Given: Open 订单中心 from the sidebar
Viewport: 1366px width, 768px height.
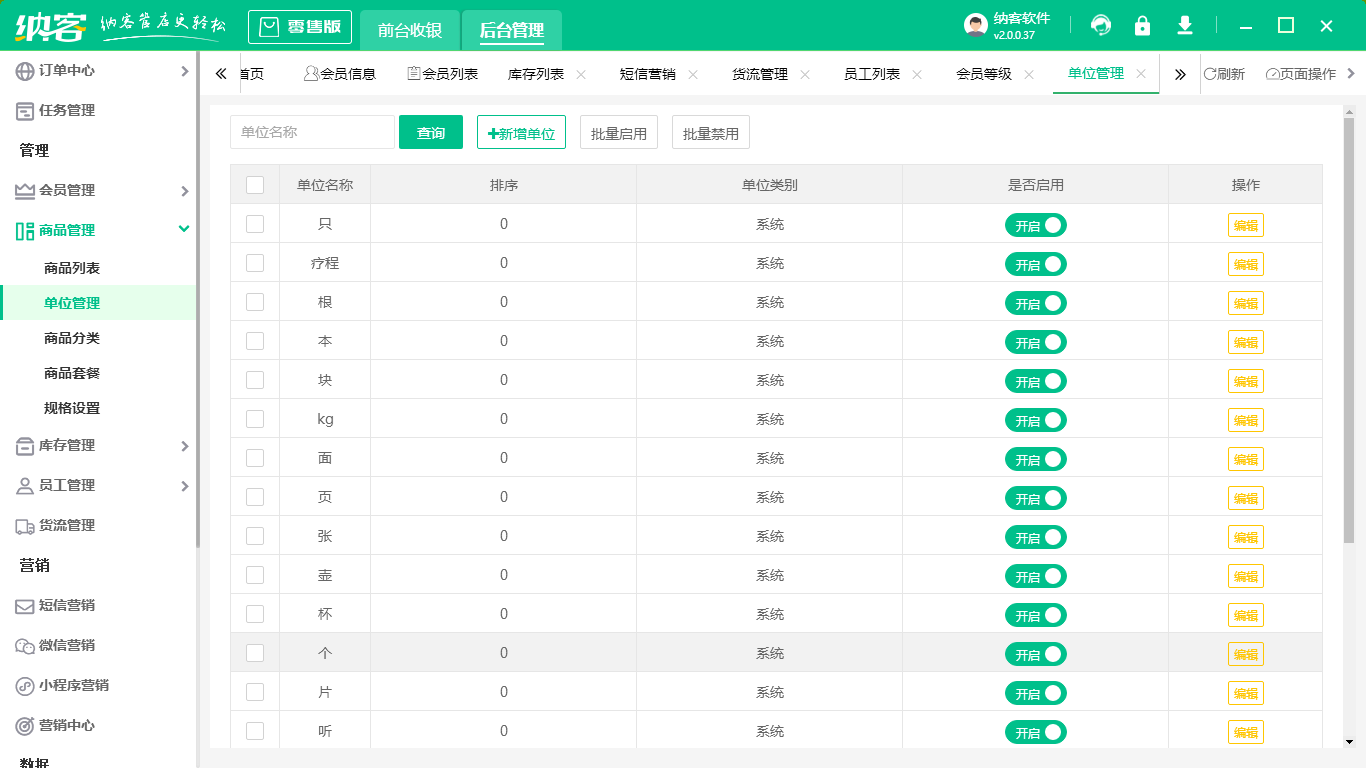Looking at the screenshot, I should point(67,71).
